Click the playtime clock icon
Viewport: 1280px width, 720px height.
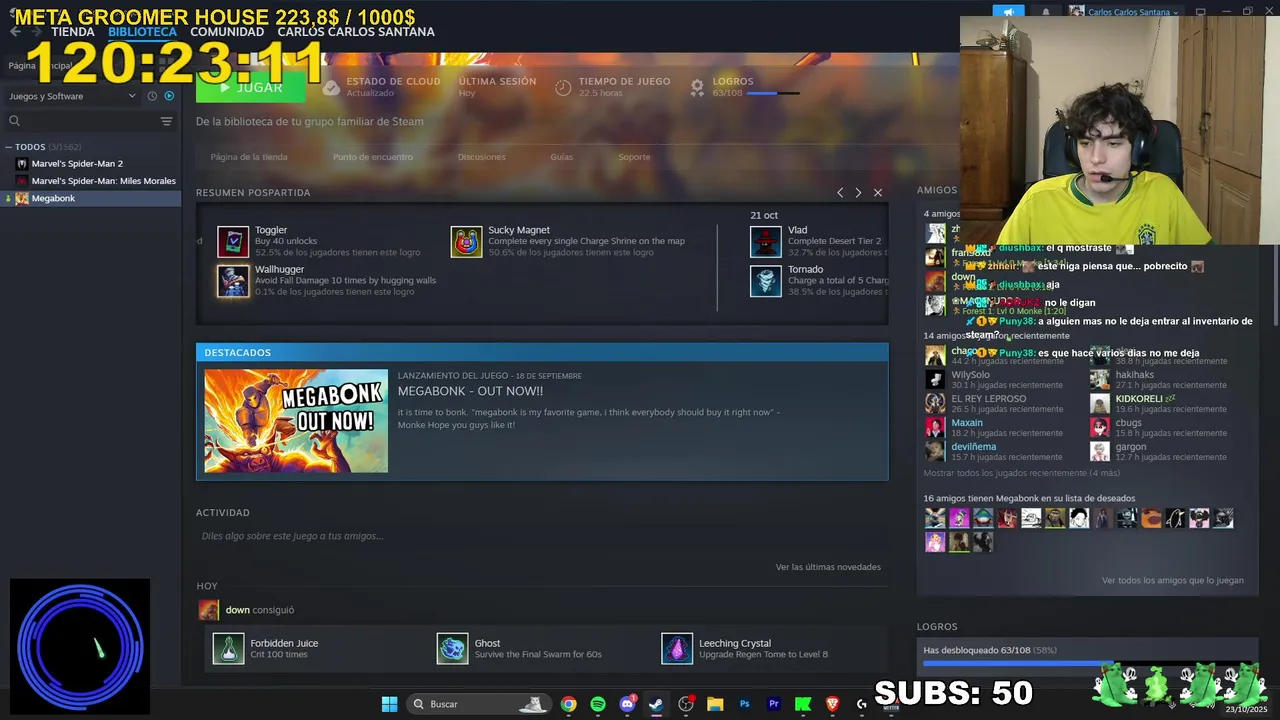coord(563,87)
